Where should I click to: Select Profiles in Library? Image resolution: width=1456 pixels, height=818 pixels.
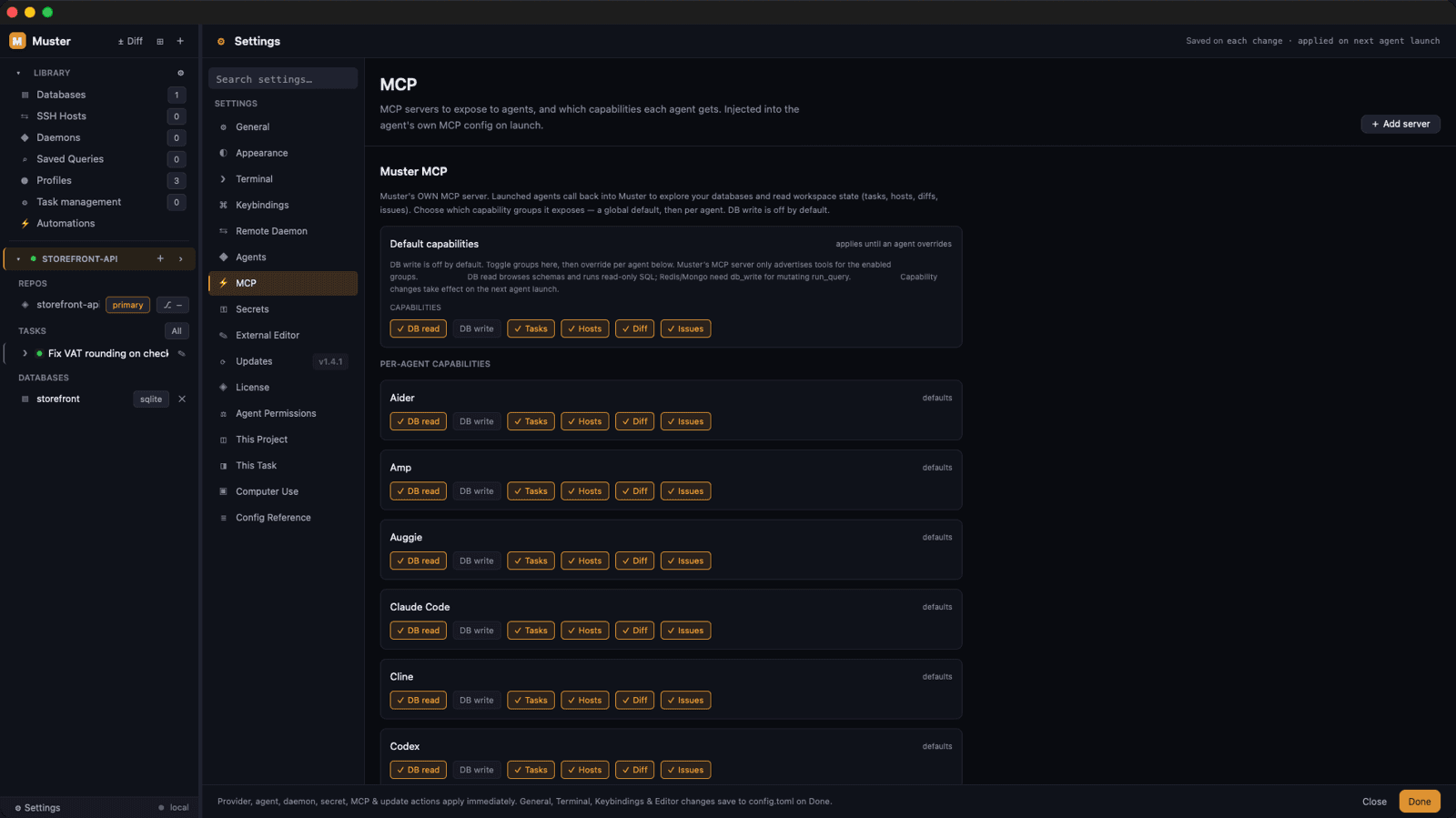point(100,180)
